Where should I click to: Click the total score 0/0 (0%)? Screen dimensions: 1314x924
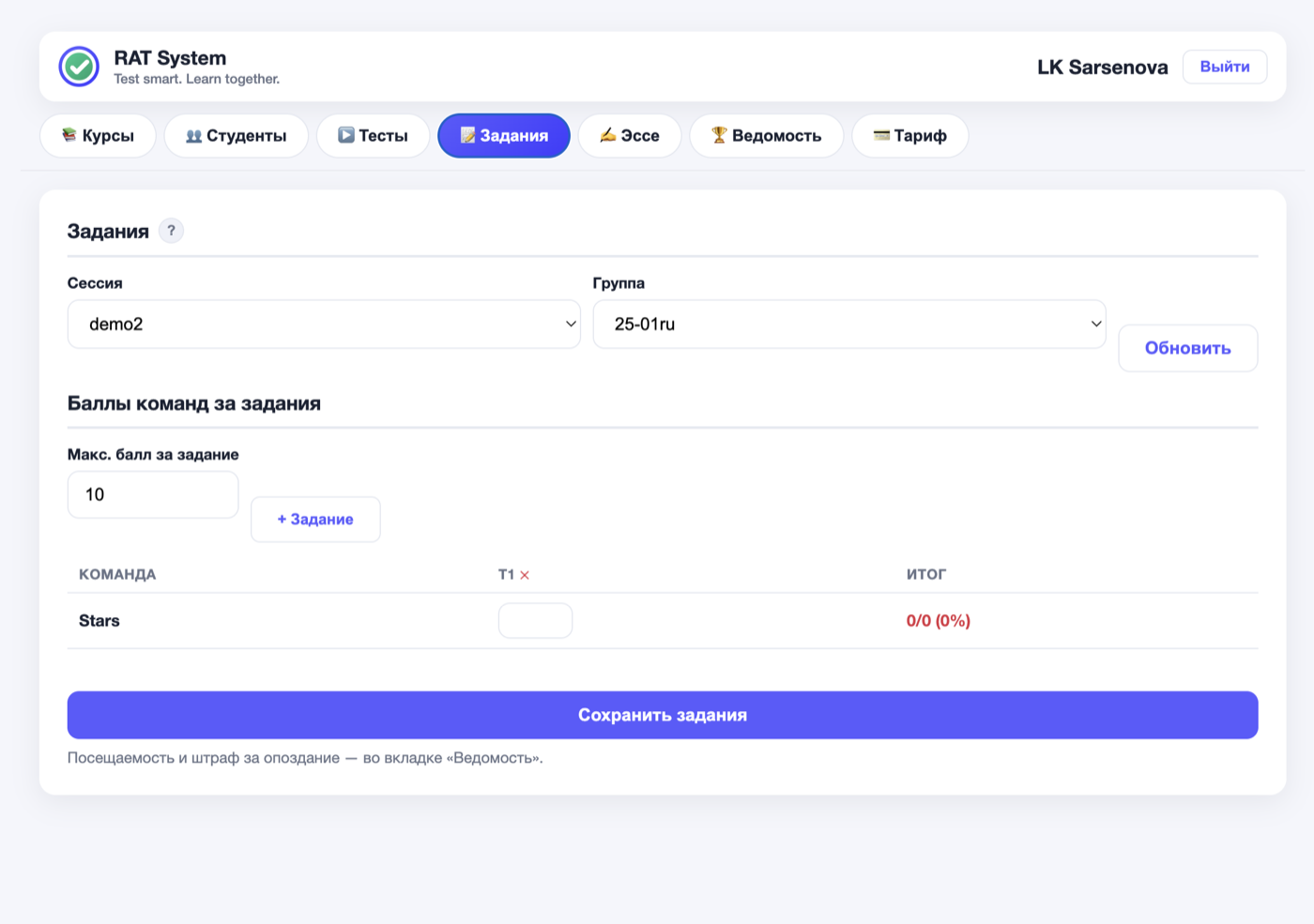pos(939,621)
